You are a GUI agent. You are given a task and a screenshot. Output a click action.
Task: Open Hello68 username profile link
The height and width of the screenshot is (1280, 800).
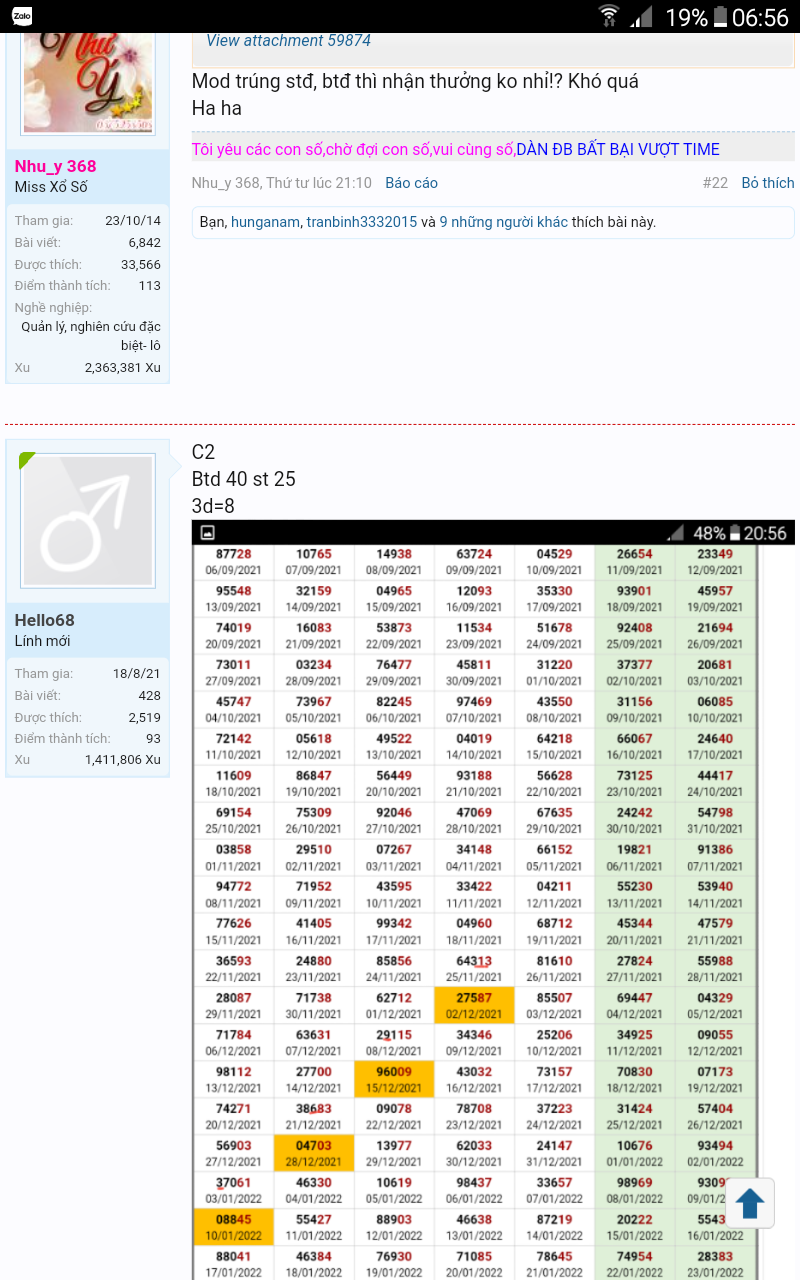(x=45, y=620)
